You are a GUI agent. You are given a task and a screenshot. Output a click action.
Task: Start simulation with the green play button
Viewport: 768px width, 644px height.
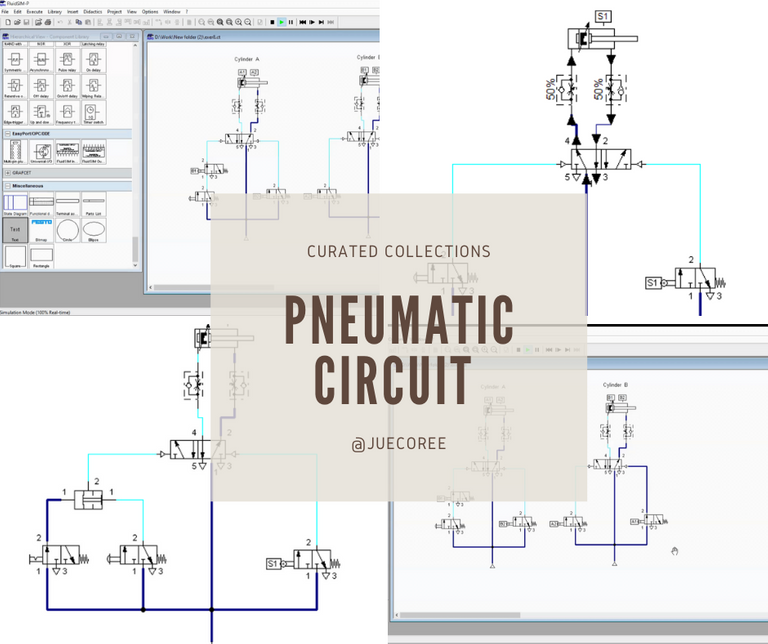point(282,22)
